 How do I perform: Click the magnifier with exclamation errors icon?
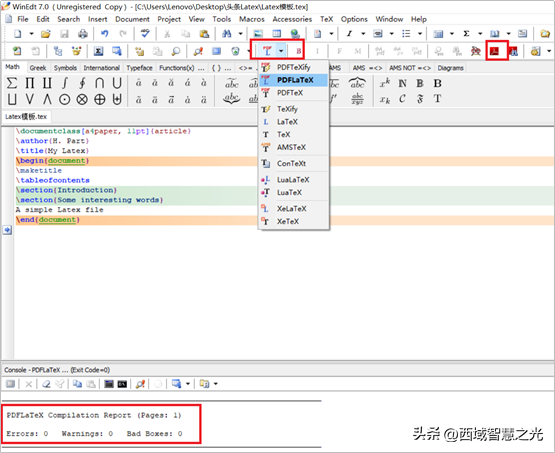click(x=198, y=51)
